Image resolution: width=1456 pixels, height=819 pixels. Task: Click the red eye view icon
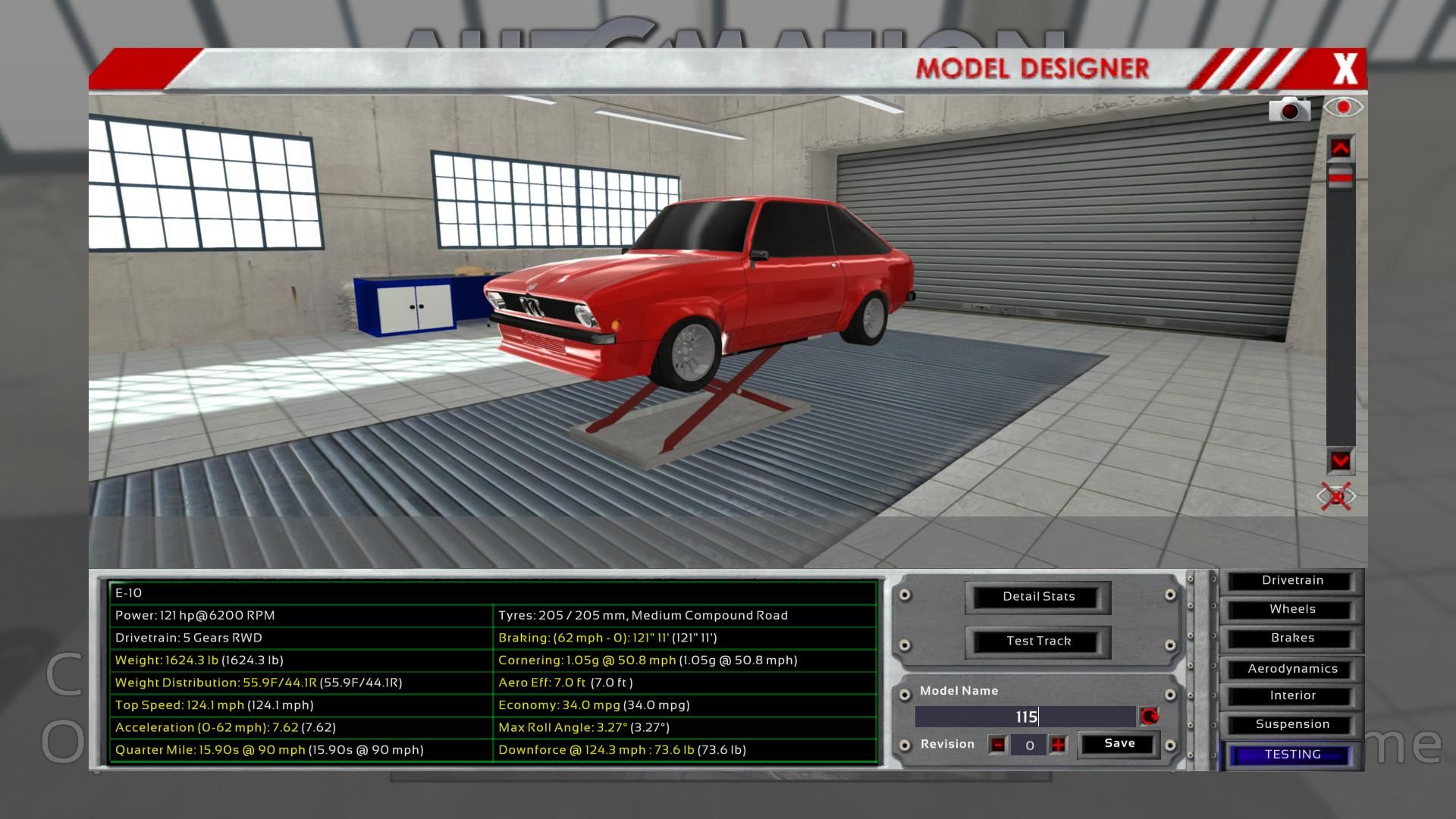(x=1343, y=108)
